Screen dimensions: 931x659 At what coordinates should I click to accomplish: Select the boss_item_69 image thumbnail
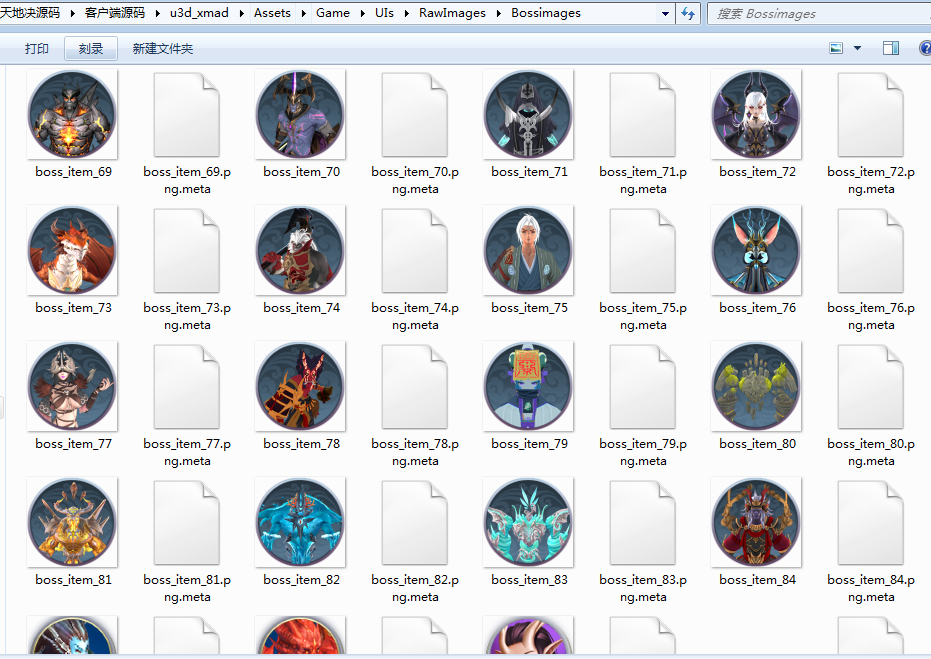(72, 114)
